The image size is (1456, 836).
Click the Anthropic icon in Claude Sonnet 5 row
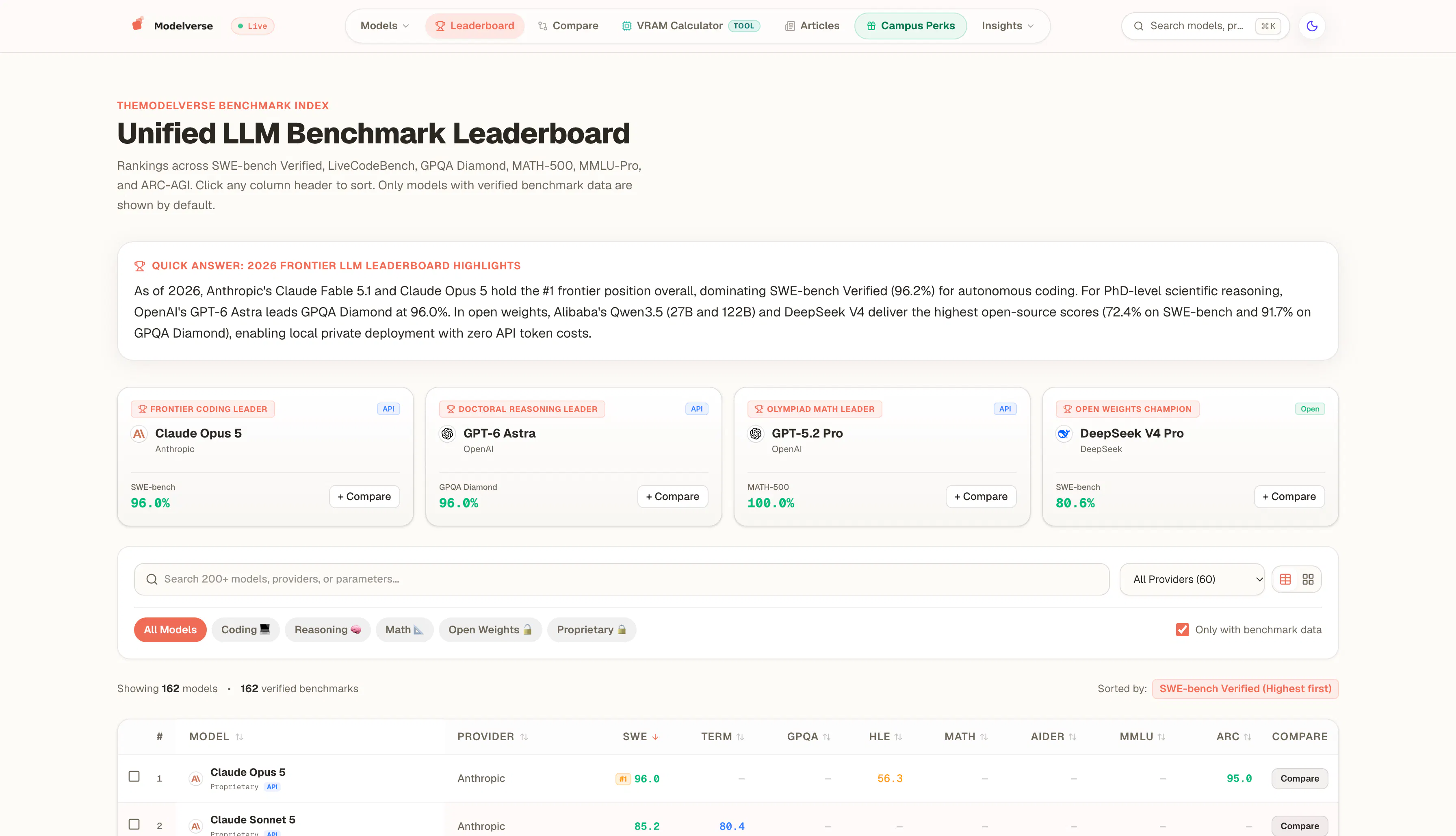[196, 826]
